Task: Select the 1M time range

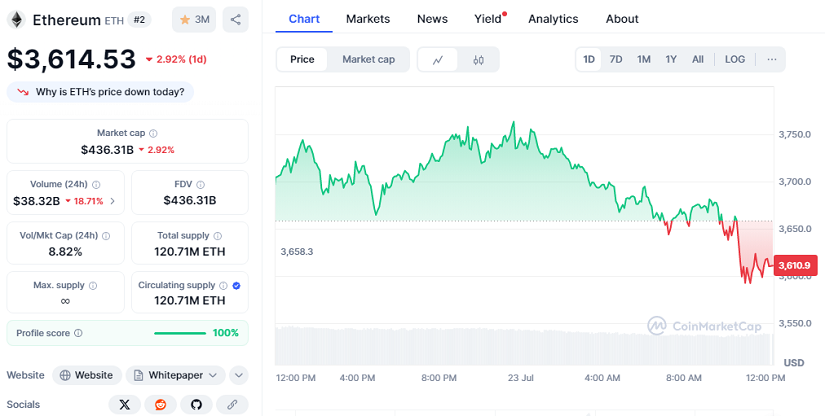Action: [643, 59]
